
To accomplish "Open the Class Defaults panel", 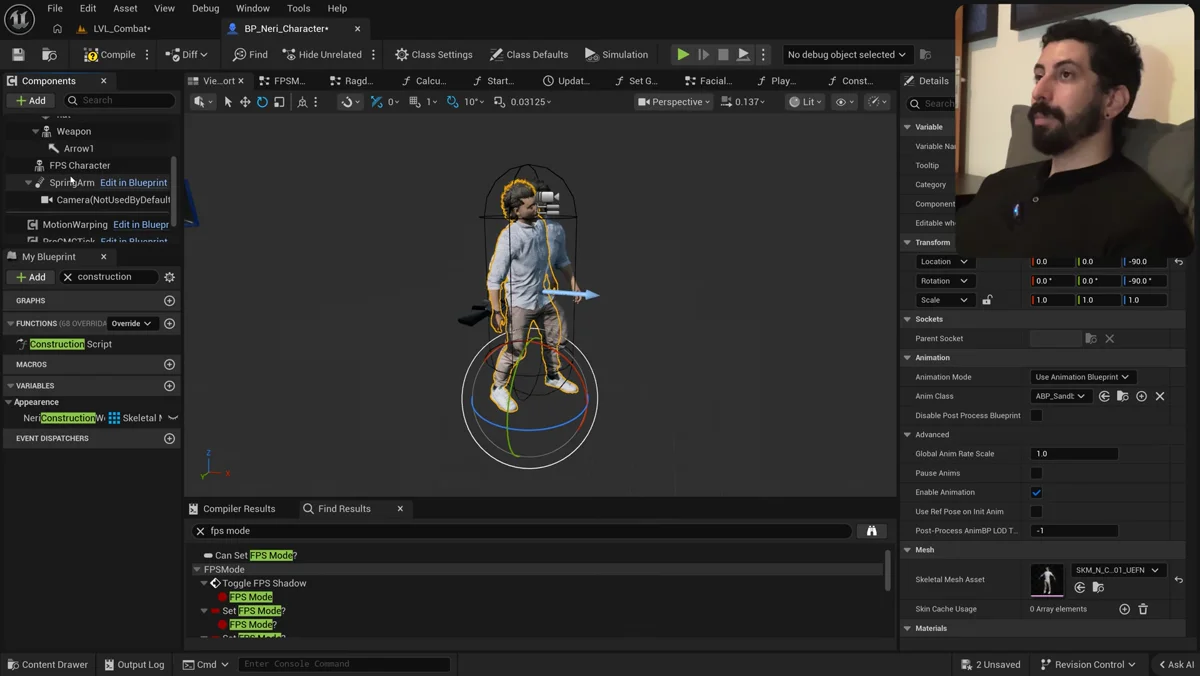I will pos(529,55).
